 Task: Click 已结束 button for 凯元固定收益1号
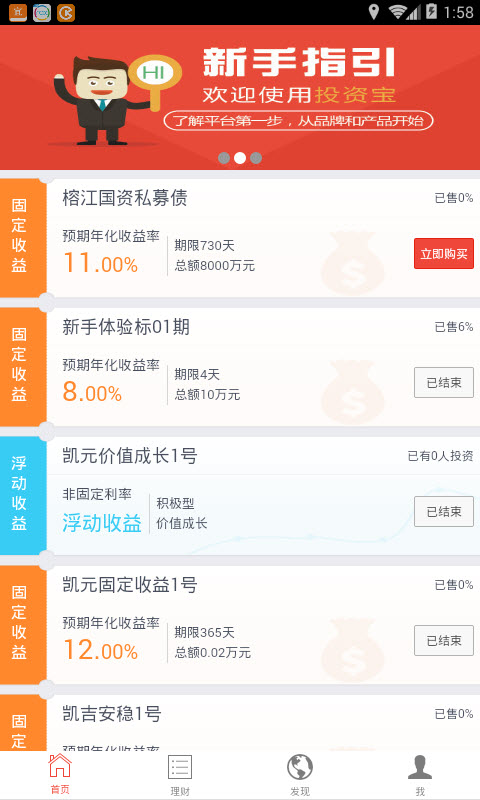(444, 641)
